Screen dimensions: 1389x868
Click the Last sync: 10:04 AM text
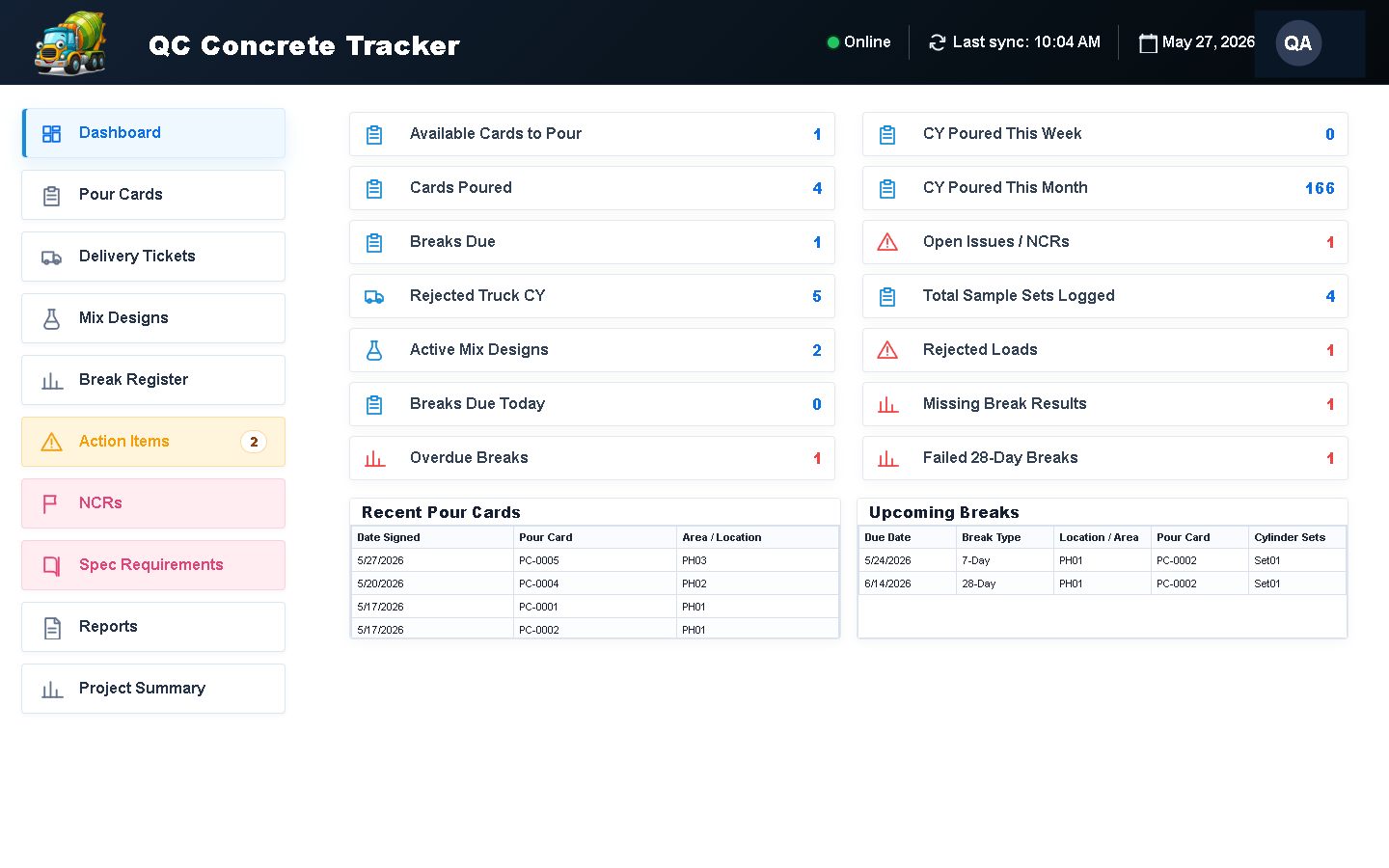click(1026, 42)
